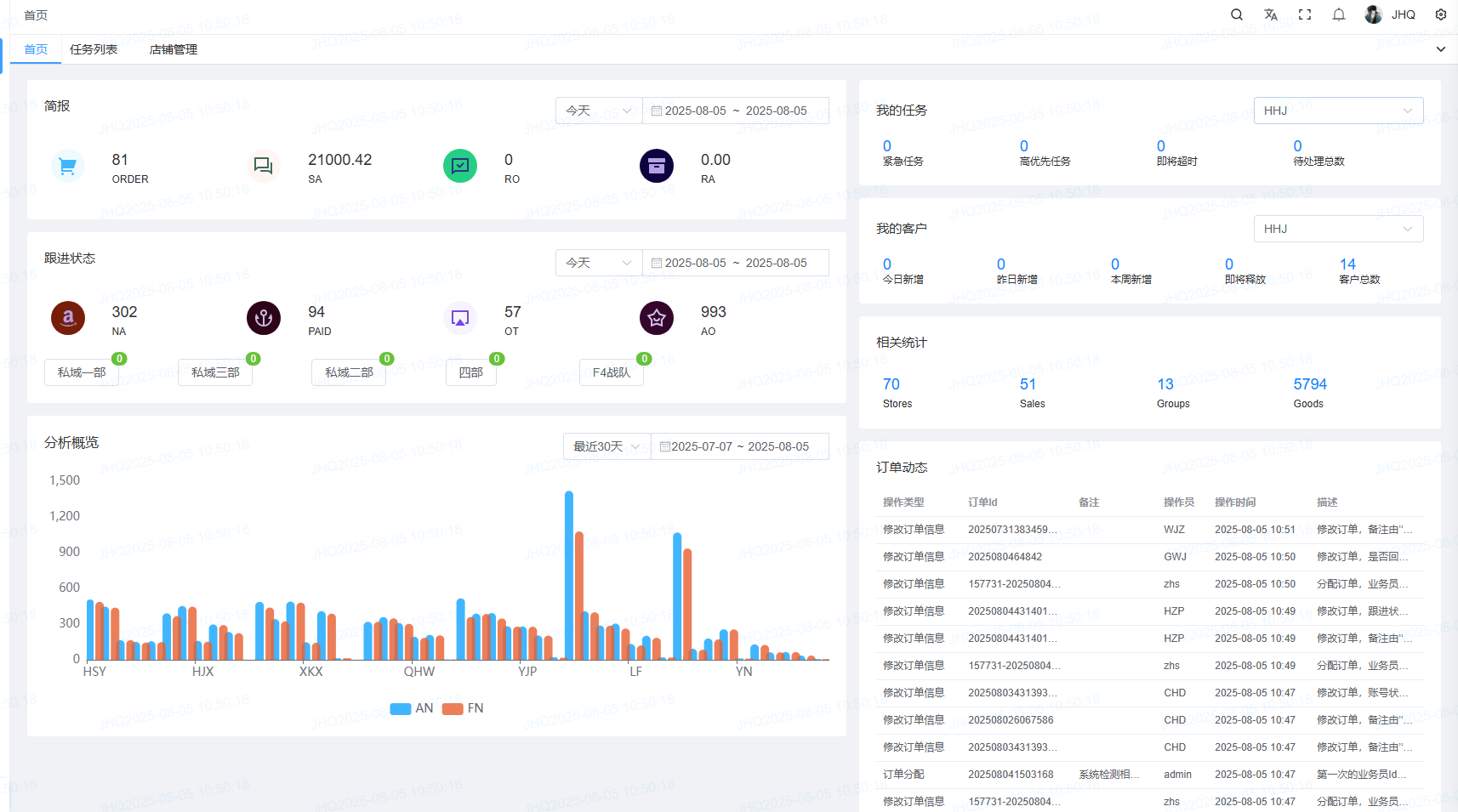Click the ORDER shopping cart icon
1458x812 pixels.
(x=68, y=166)
